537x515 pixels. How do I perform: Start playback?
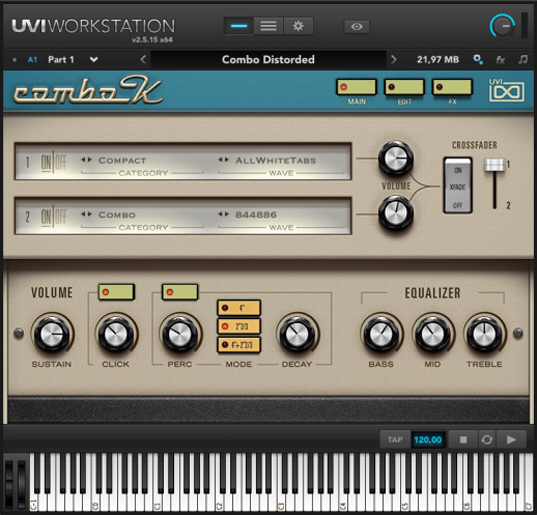[511, 439]
